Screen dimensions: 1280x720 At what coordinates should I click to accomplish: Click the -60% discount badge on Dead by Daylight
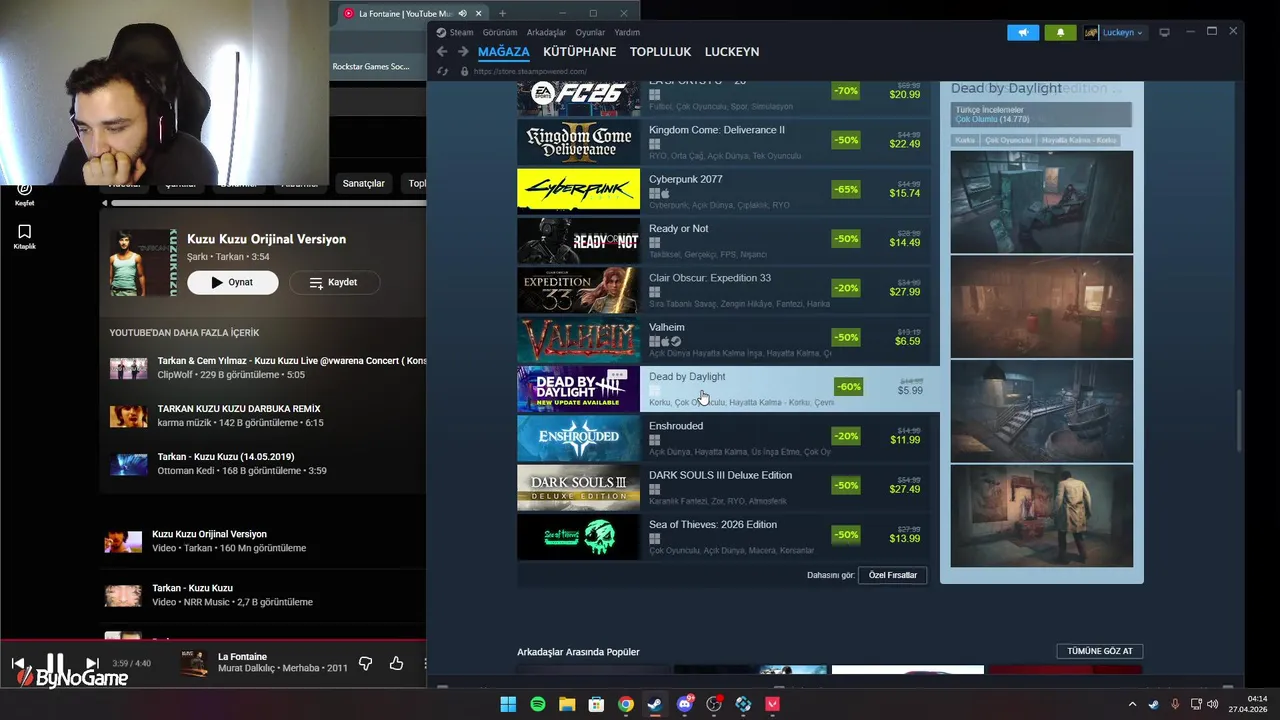848,387
